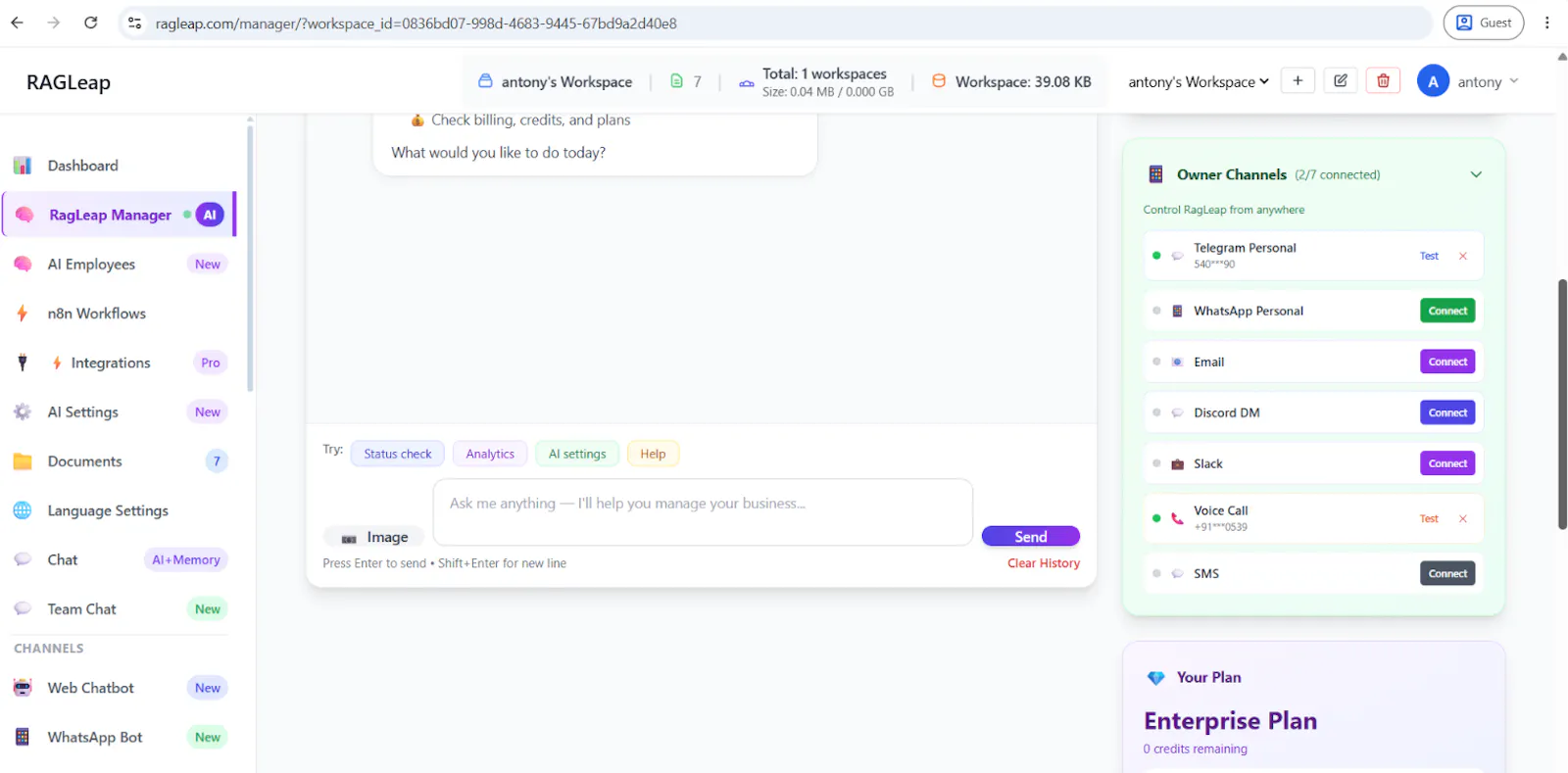This screenshot has width=1568, height=773.
Task: Open Language Settings in sidebar
Action: [118, 510]
